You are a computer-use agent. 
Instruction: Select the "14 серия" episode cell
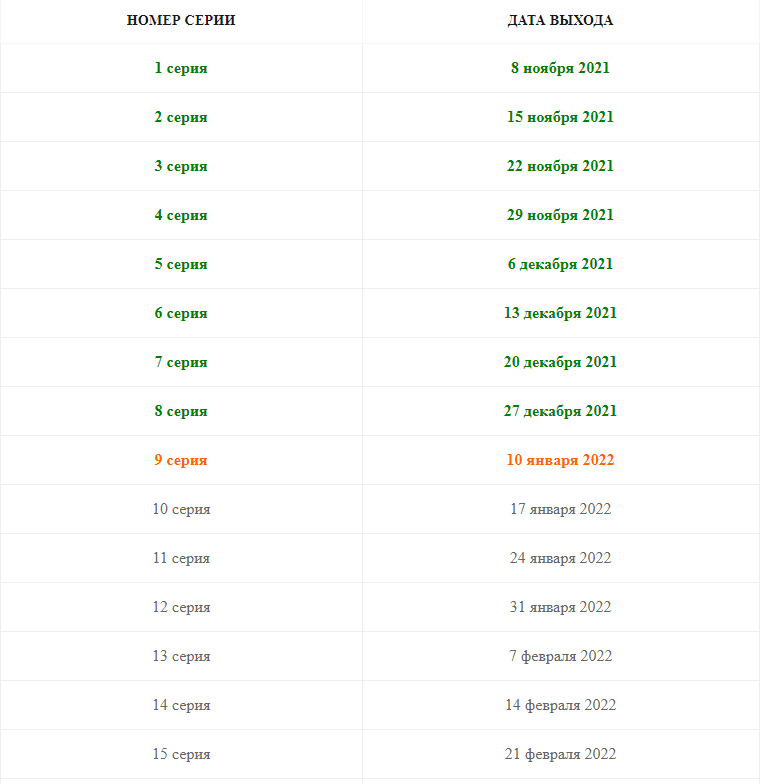coord(181,705)
